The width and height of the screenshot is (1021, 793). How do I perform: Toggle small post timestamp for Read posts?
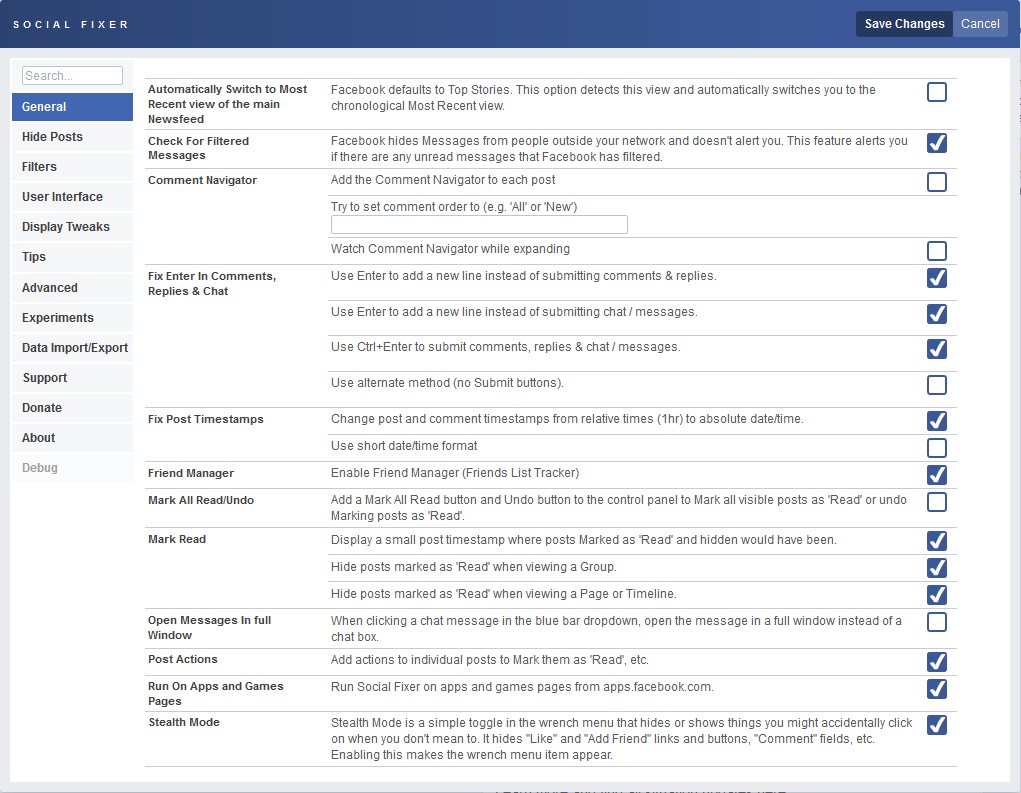[936, 540]
